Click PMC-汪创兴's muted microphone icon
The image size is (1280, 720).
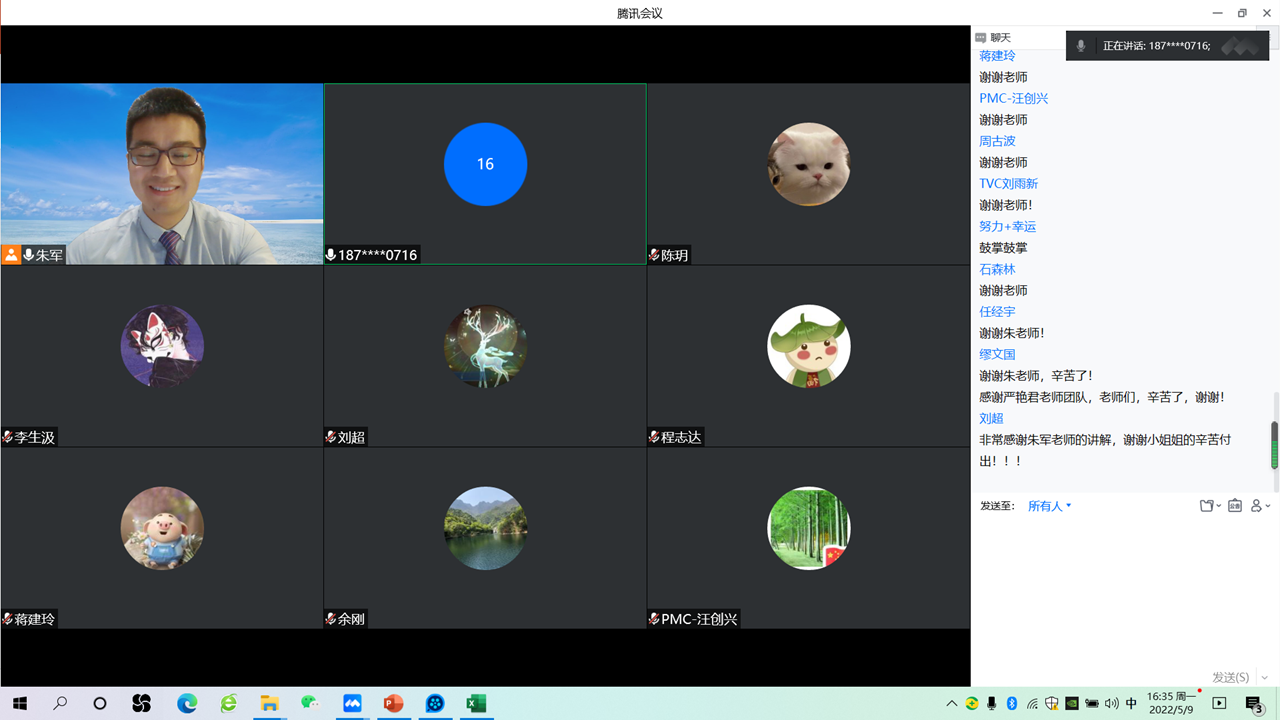coord(654,619)
